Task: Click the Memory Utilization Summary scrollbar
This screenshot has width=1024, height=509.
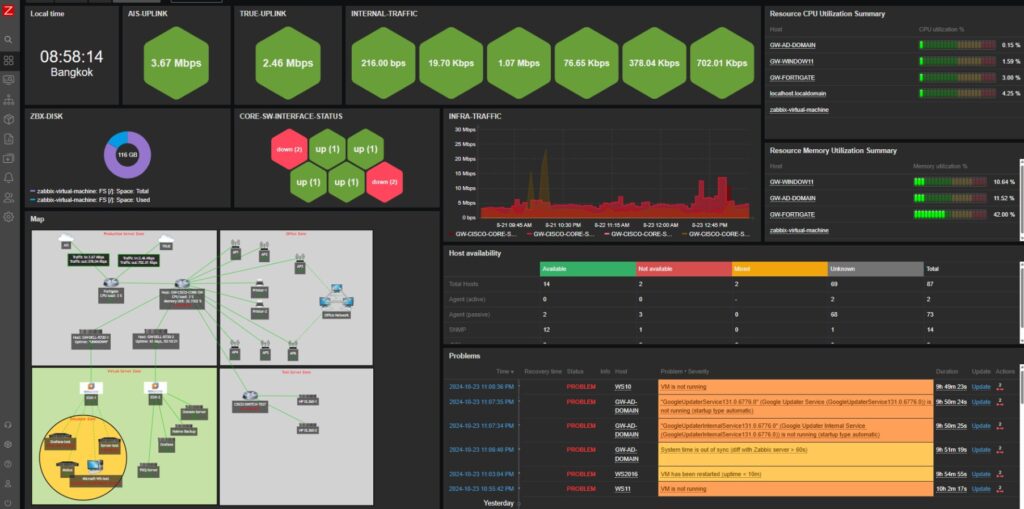Action: coord(1021,198)
